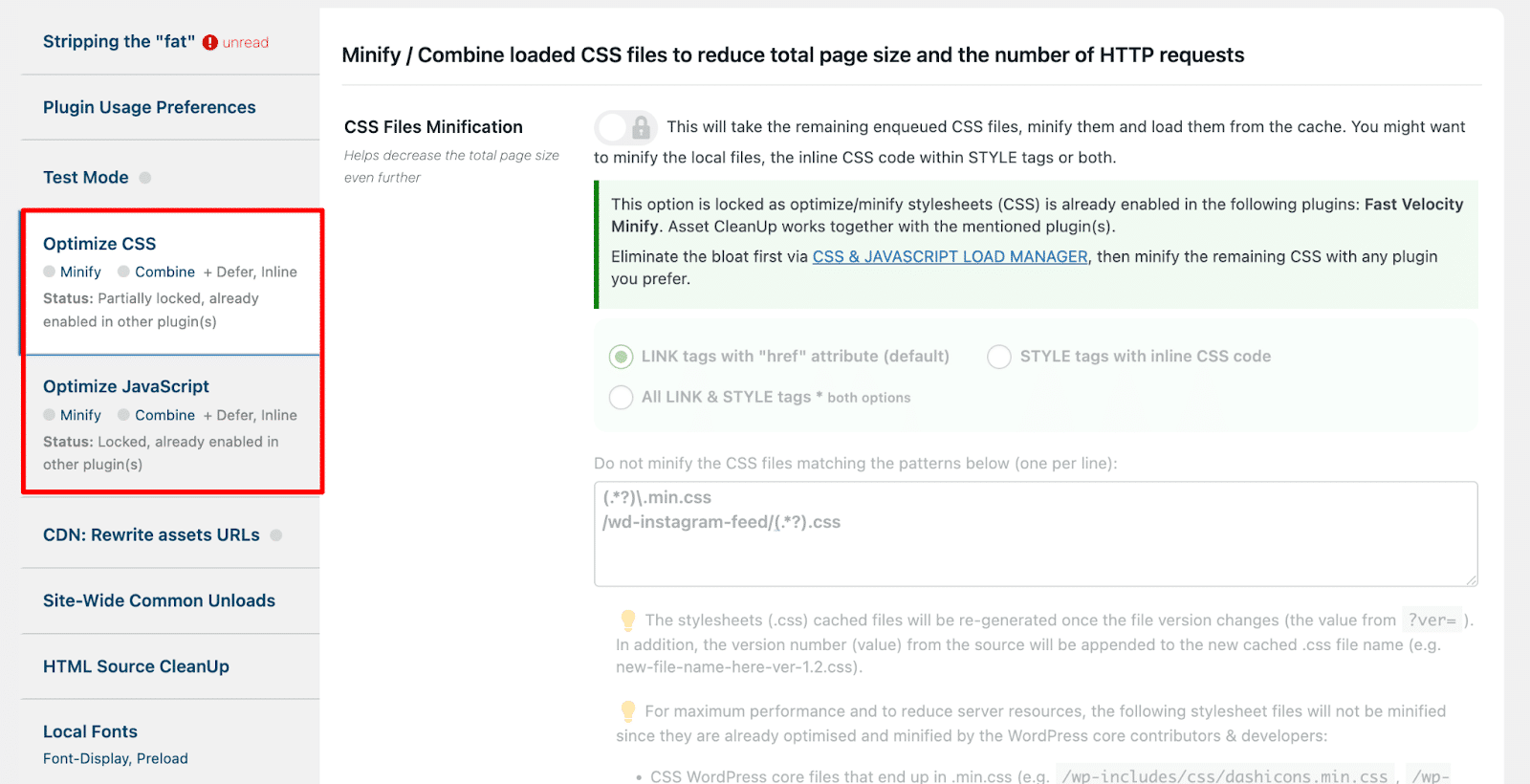Click the Test Mode status dot
1530x784 pixels.
tap(145, 178)
